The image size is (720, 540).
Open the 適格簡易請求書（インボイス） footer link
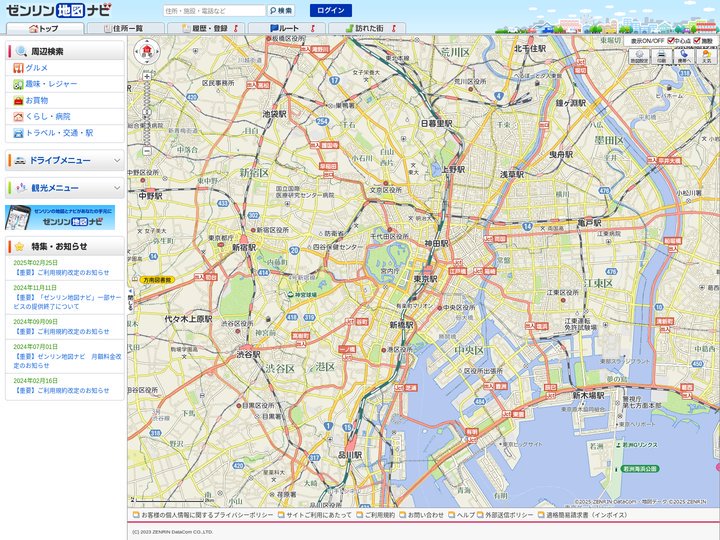coord(589,515)
